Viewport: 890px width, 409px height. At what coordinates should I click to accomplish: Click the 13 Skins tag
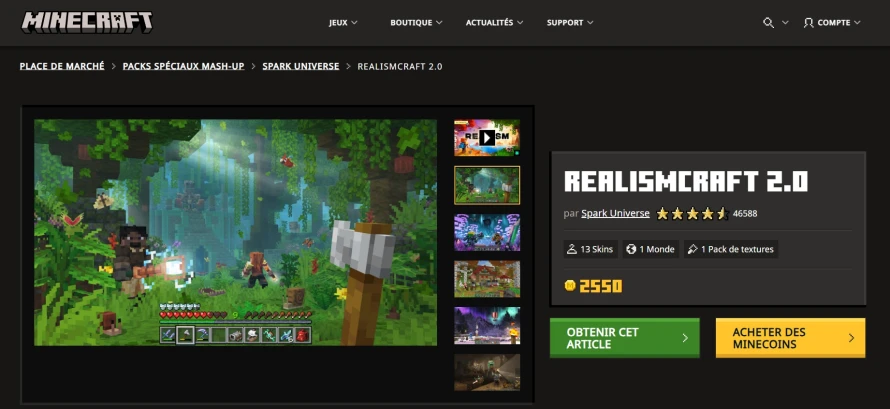590,249
